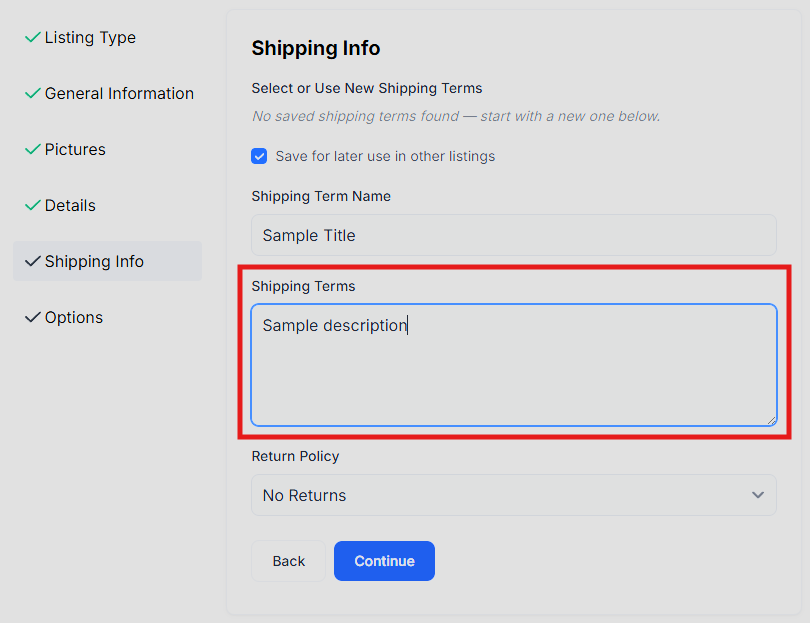Click the Back button

[x=288, y=561]
